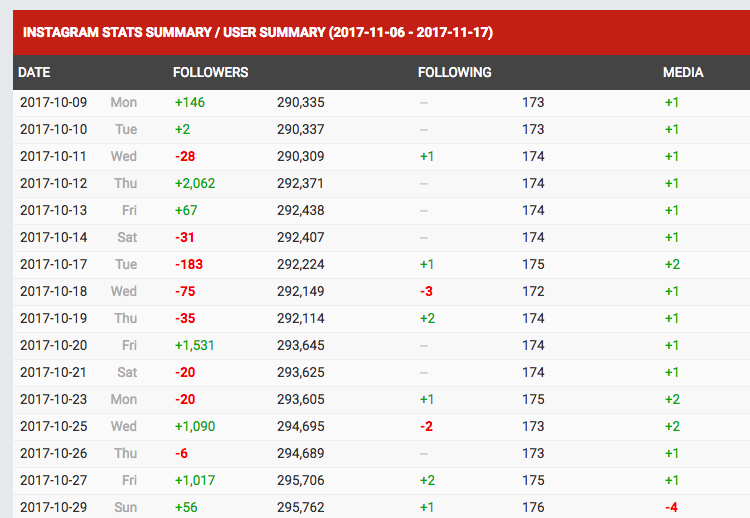
Task: Click follower change +2,062
Action: tap(195, 183)
